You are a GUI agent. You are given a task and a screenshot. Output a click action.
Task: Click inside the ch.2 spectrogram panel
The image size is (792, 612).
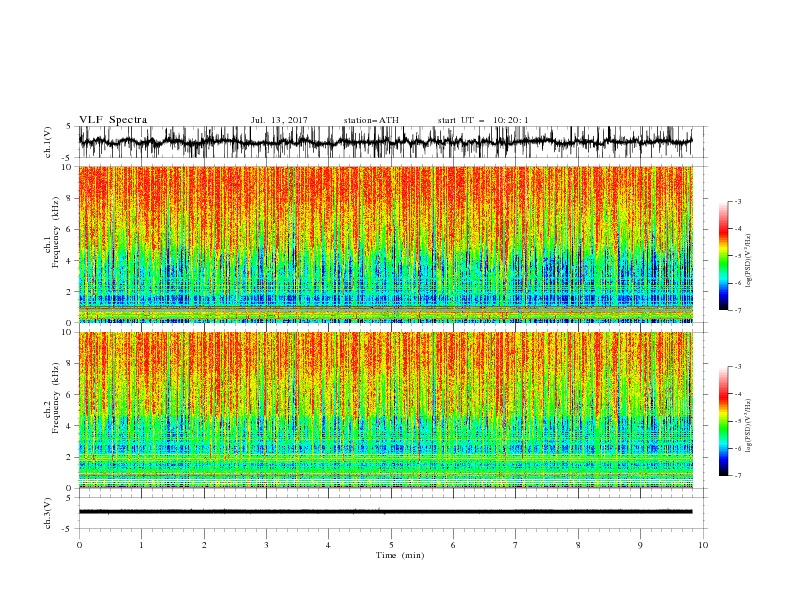[385, 410]
